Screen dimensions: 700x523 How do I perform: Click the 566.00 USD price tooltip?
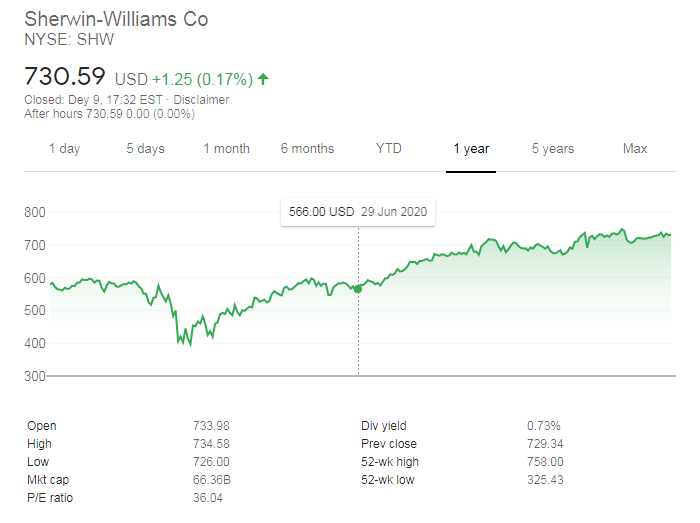coord(357,212)
